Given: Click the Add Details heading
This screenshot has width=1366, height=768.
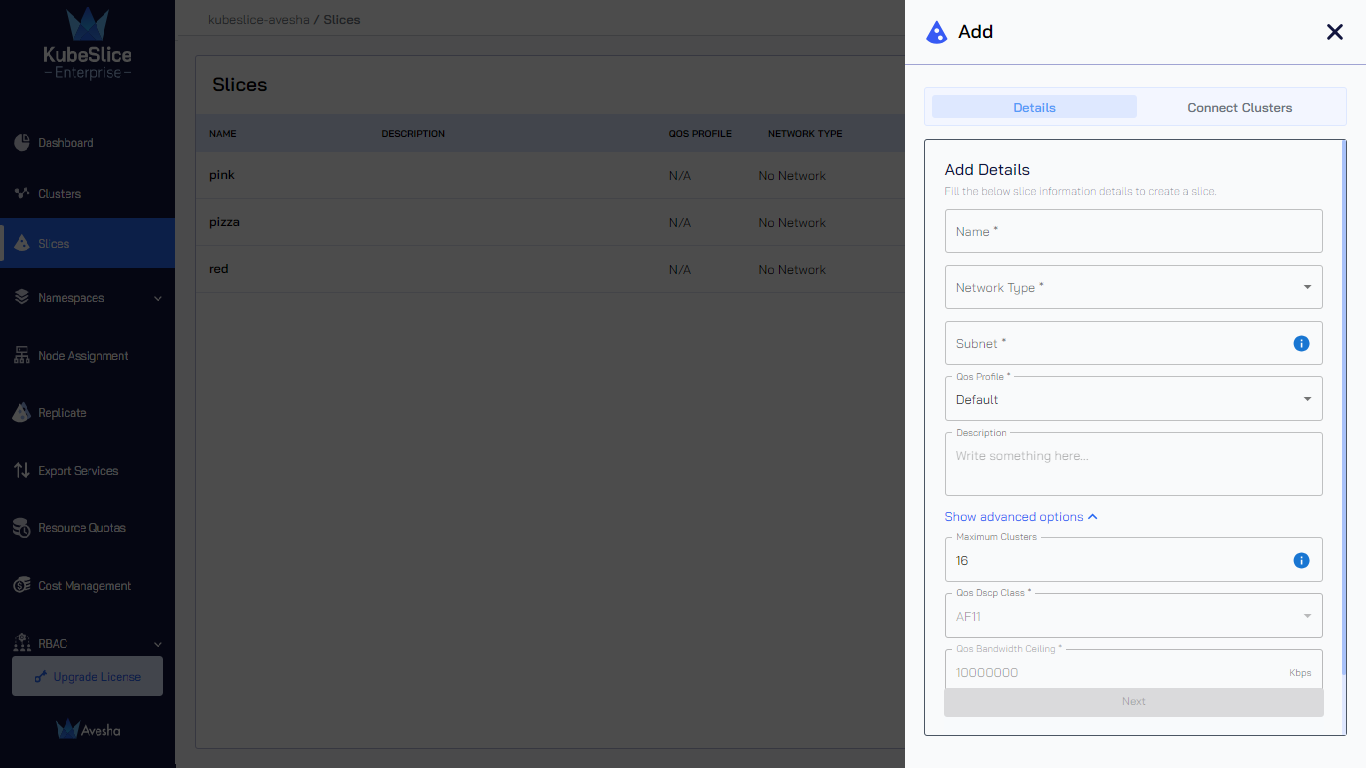Looking at the screenshot, I should click(x=987, y=170).
